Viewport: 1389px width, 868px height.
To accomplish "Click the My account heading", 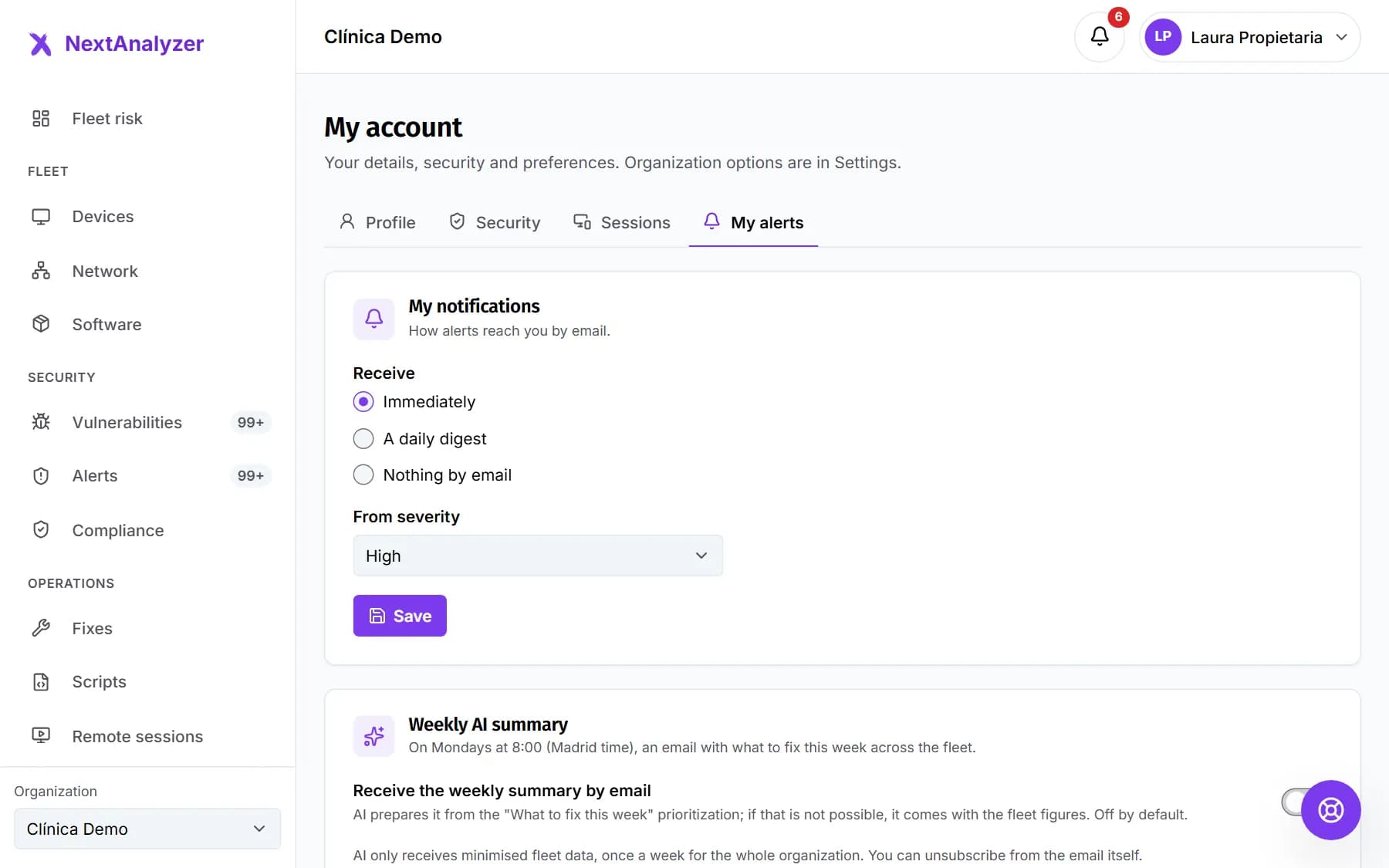I will 393,127.
